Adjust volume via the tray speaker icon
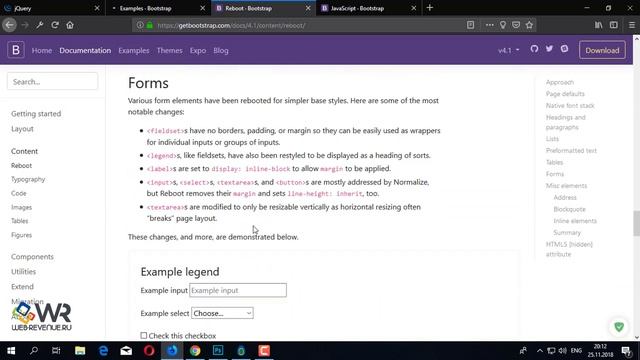The image size is (640, 360). 562,351
